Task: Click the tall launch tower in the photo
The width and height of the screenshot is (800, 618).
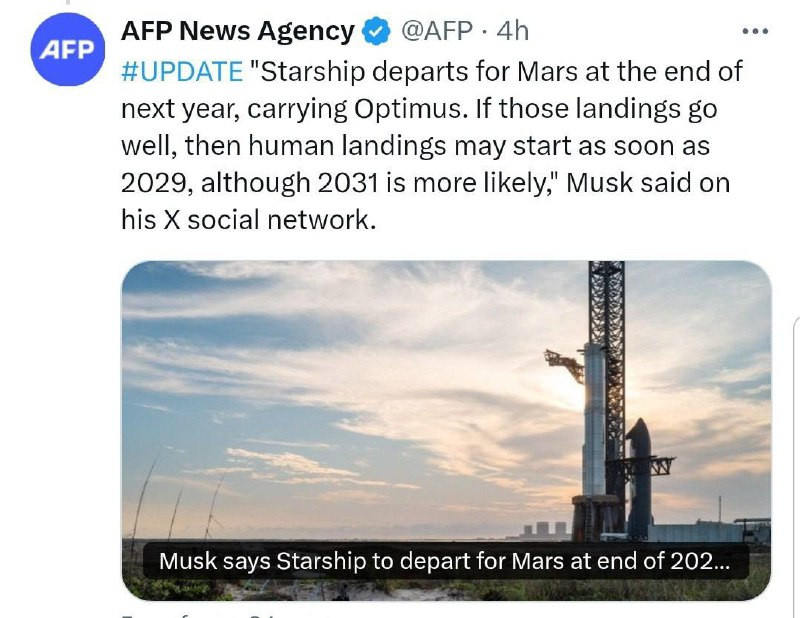Action: click(606, 380)
